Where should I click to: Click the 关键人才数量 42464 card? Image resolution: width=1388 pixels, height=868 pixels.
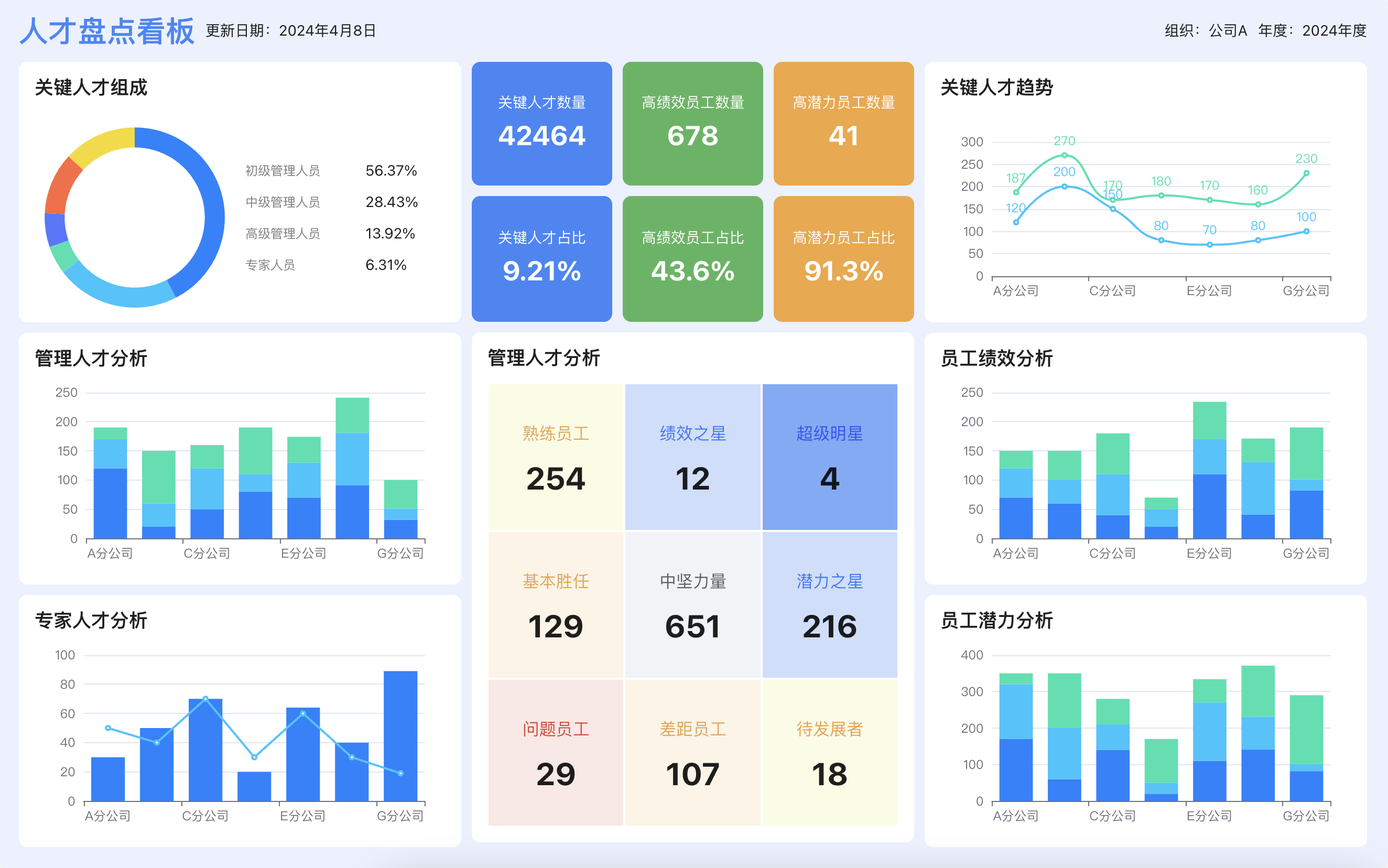click(x=541, y=123)
